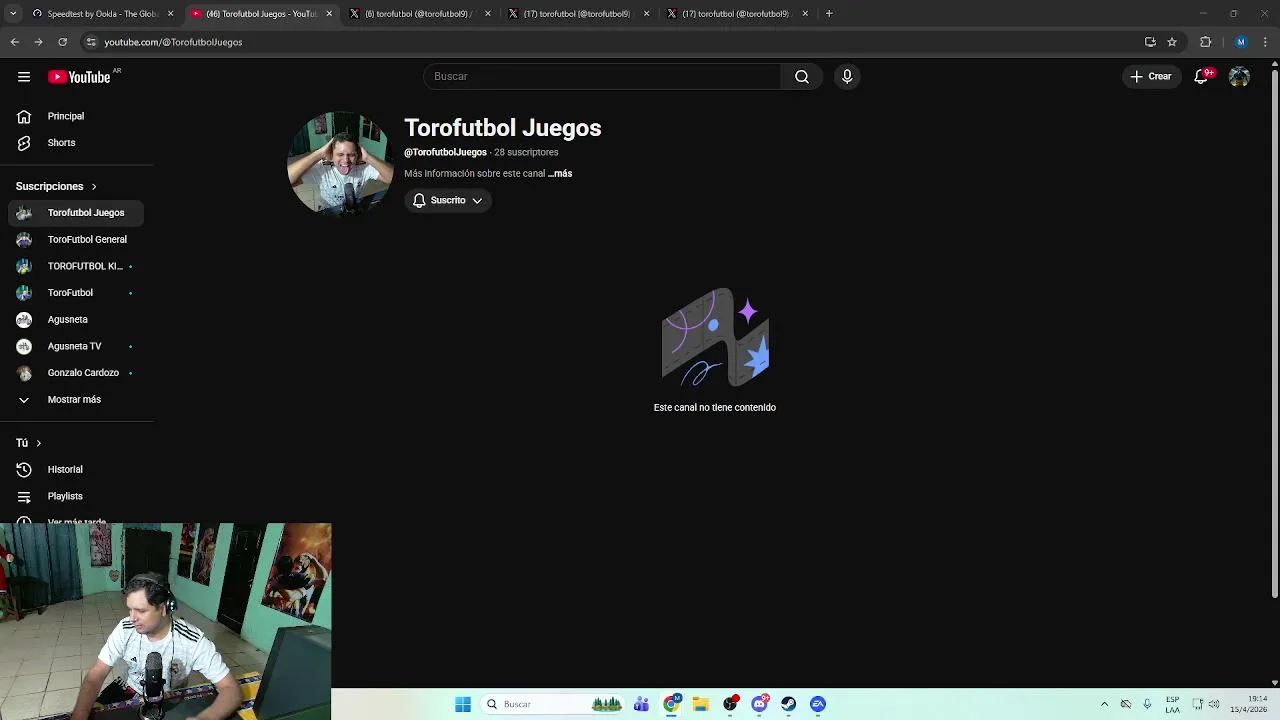Go to YouTube home via logo

80,77
